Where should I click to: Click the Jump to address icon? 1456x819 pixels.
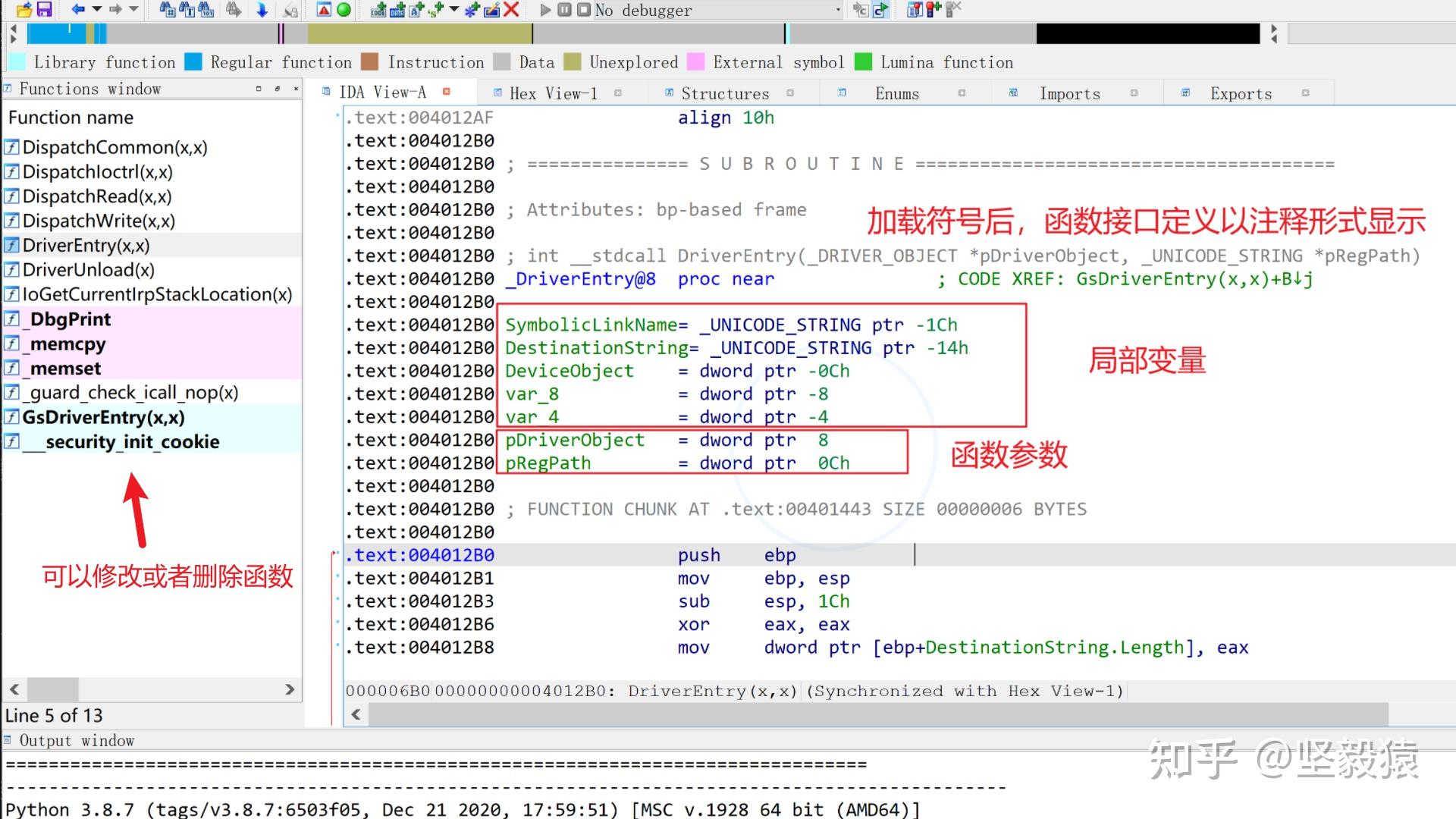(x=262, y=10)
